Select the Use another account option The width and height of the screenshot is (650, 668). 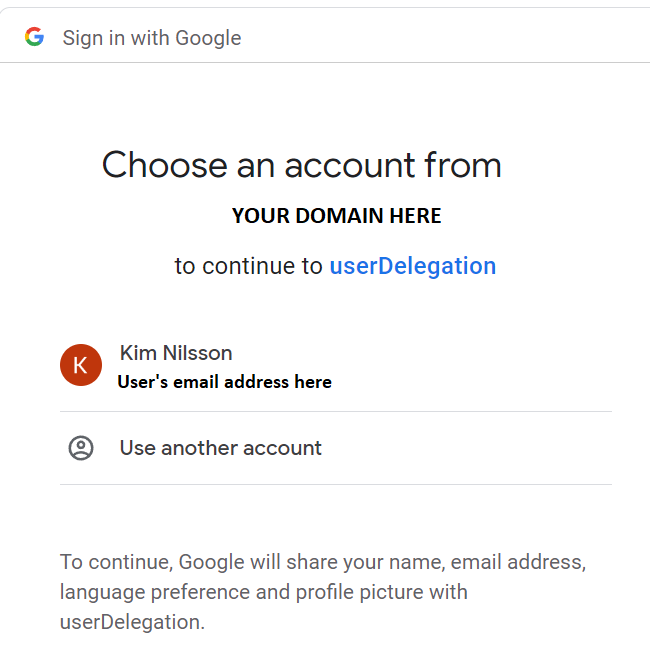click(336, 448)
